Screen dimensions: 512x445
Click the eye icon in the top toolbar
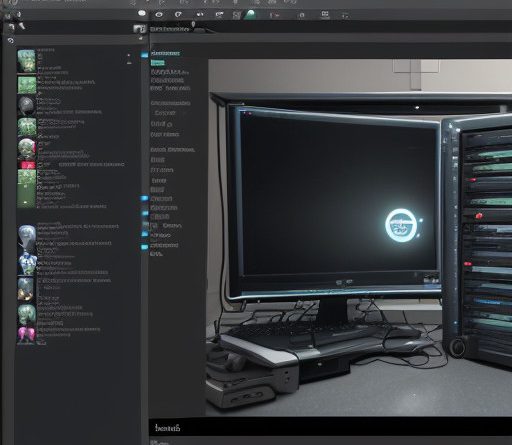point(159,14)
